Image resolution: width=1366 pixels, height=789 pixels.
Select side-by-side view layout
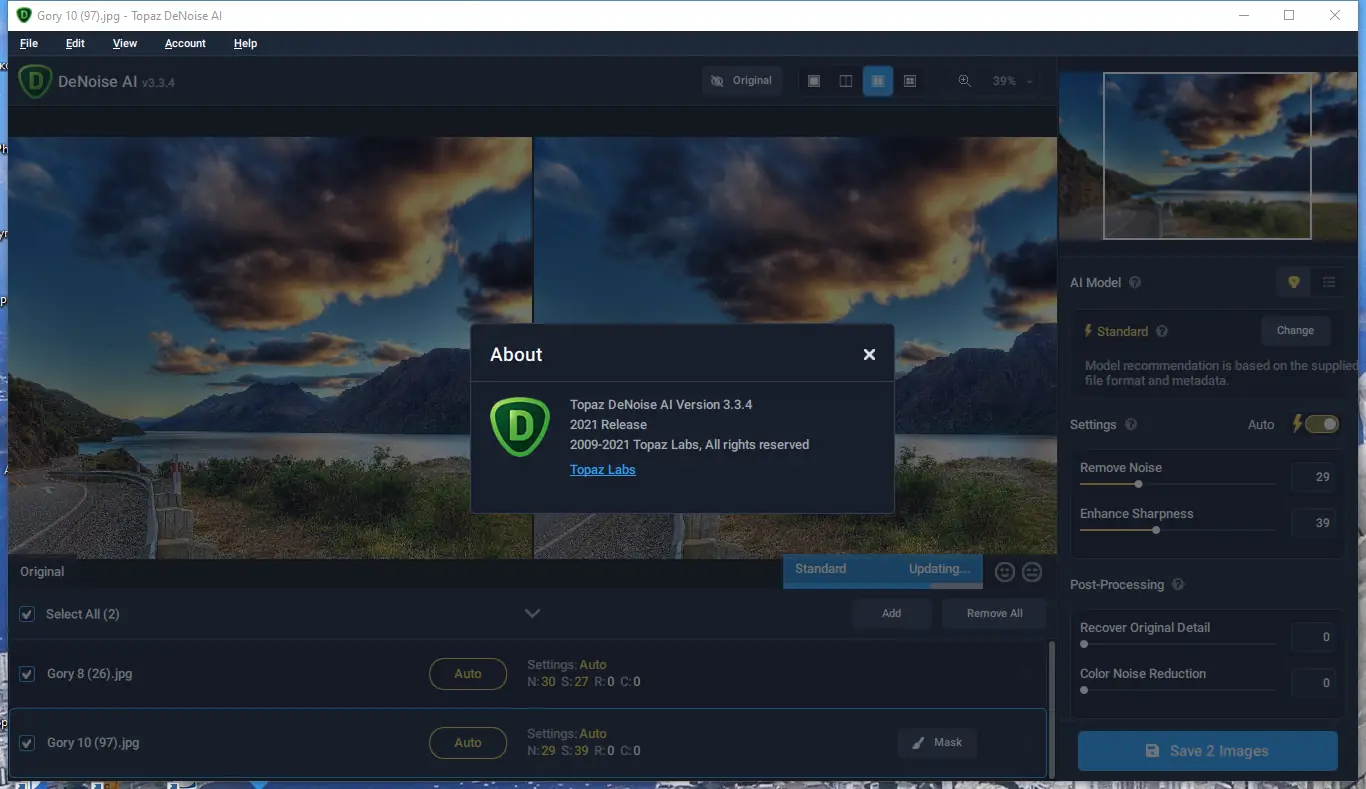click(x=878, y=81)
